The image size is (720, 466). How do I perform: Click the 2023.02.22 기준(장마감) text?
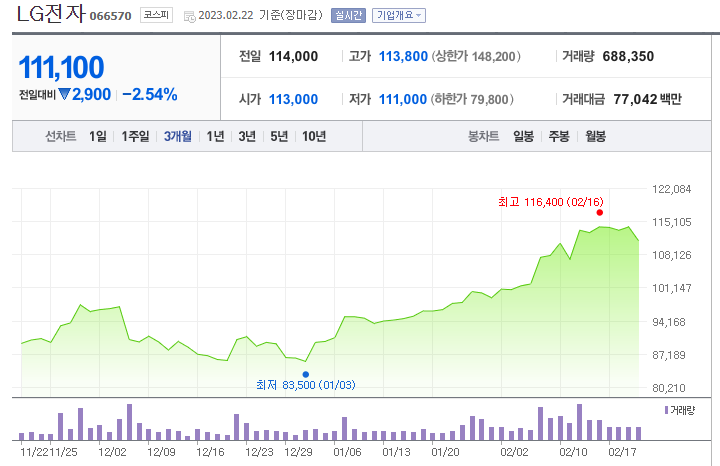click(x=260, y=15)
